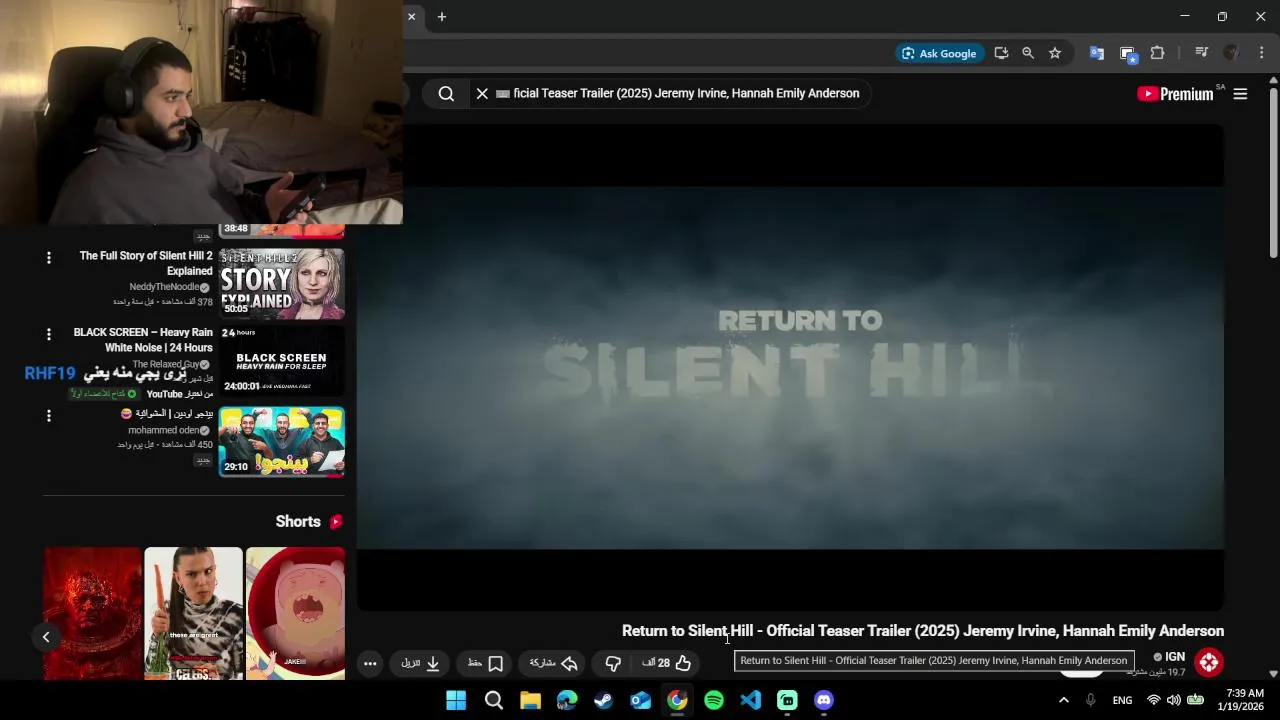The height and width of the screenshot is (720, 1280).
Task: Open Steam from taskbar
Action: [x=604, y=700]
